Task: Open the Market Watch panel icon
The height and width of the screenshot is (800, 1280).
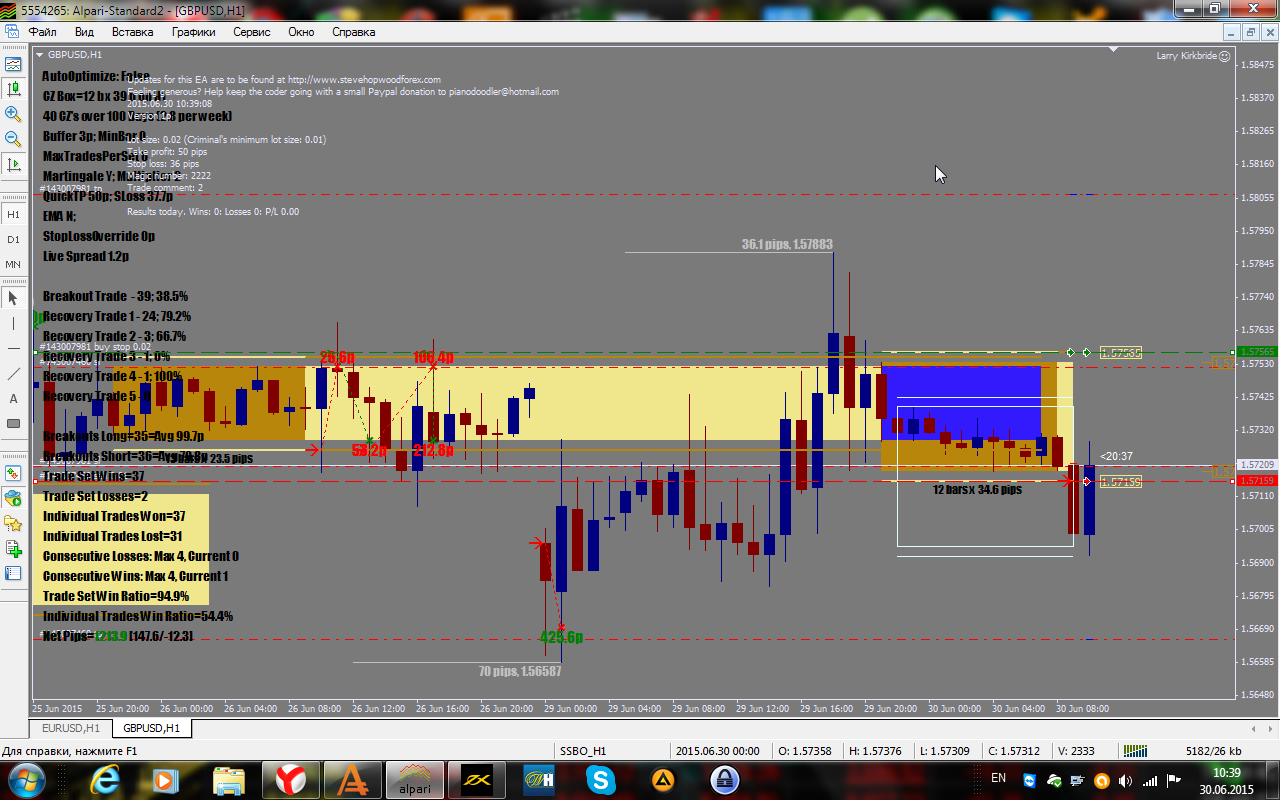Action: point(13,473)
